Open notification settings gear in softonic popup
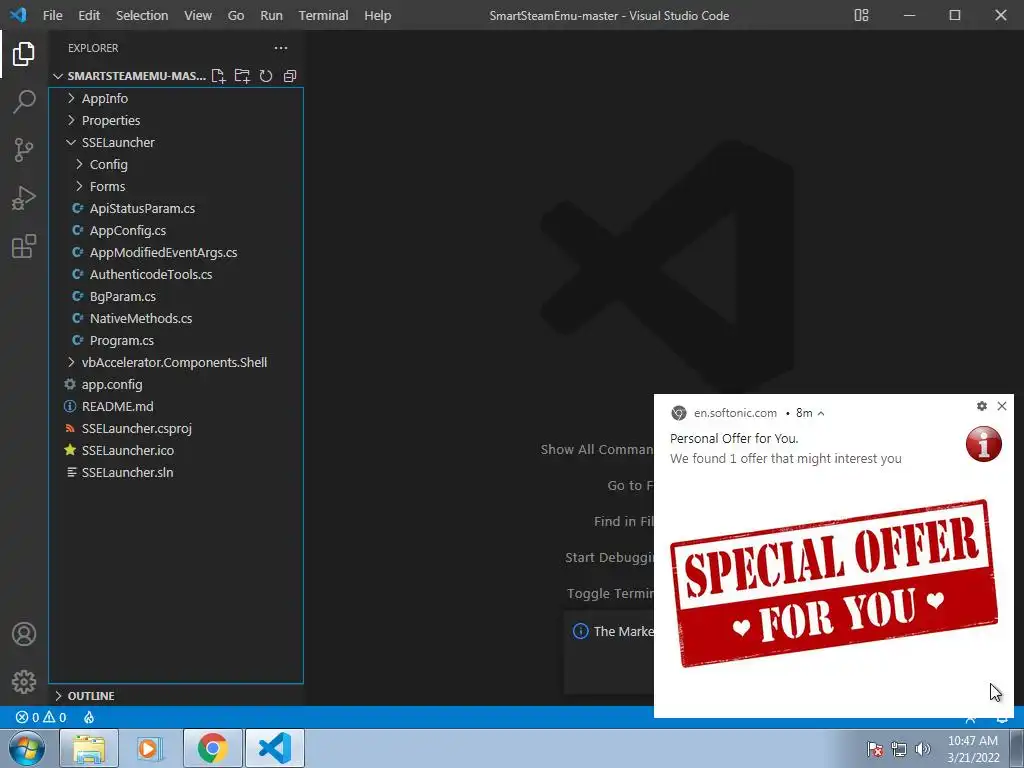The image size is (1024, 768). [x=982, y=406]
